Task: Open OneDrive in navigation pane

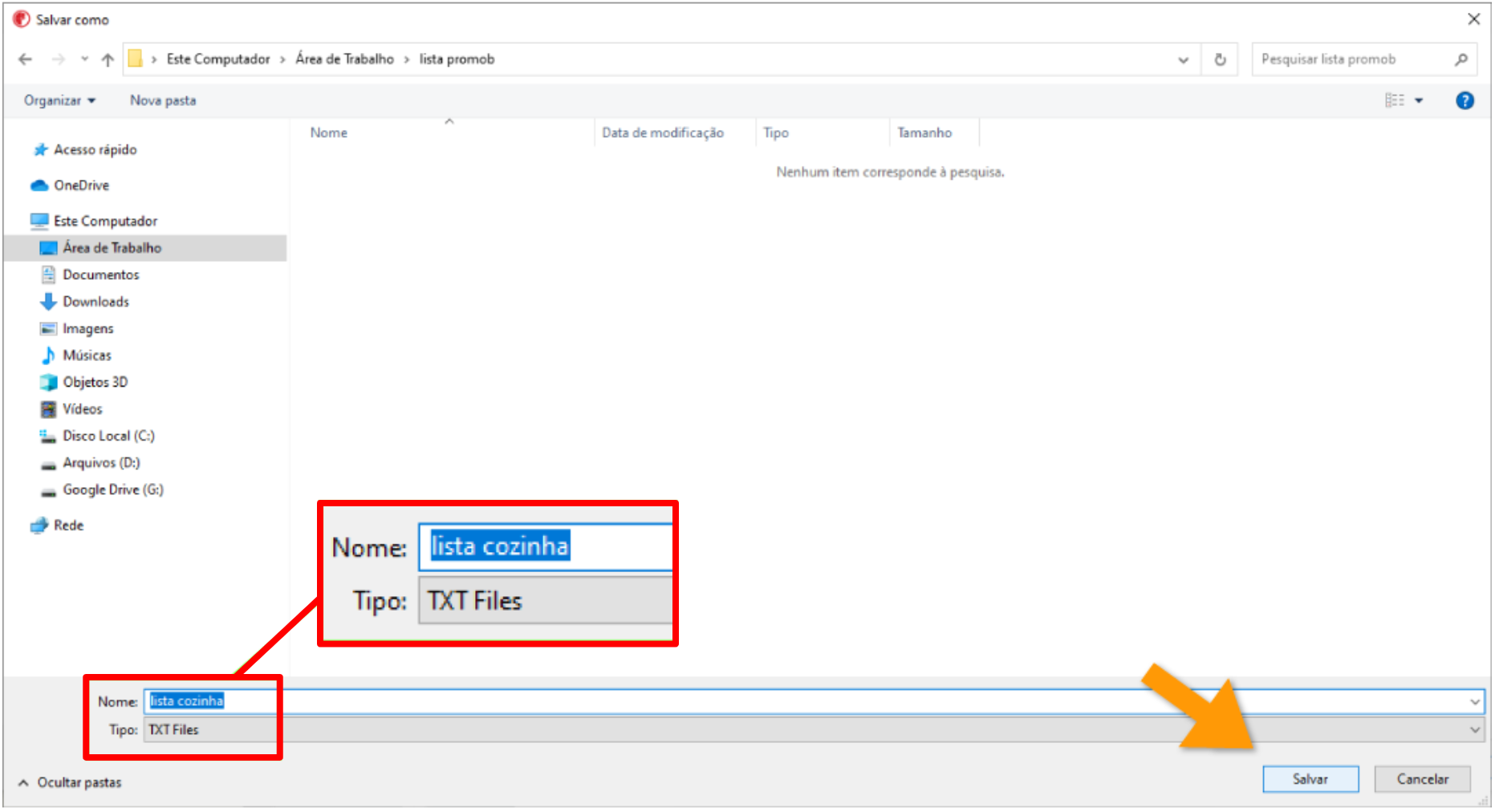Action: coord(82,185)
